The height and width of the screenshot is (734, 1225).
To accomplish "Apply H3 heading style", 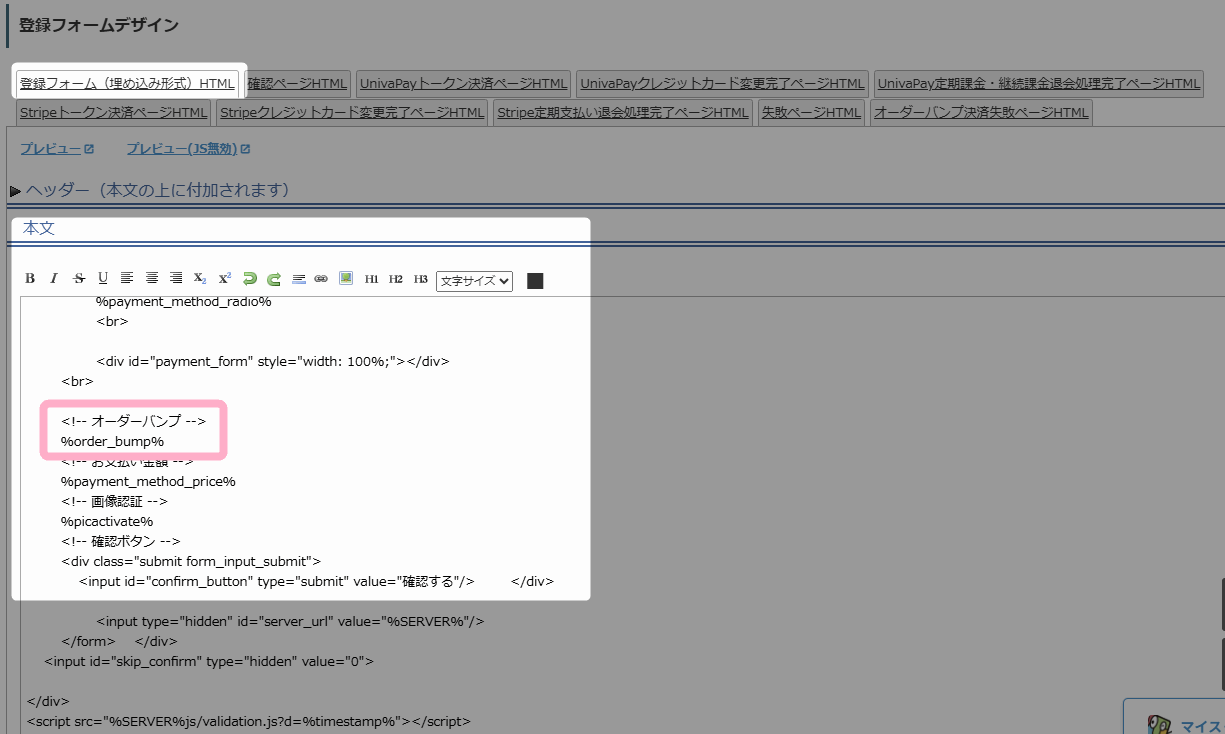I will tap(420, 279).
